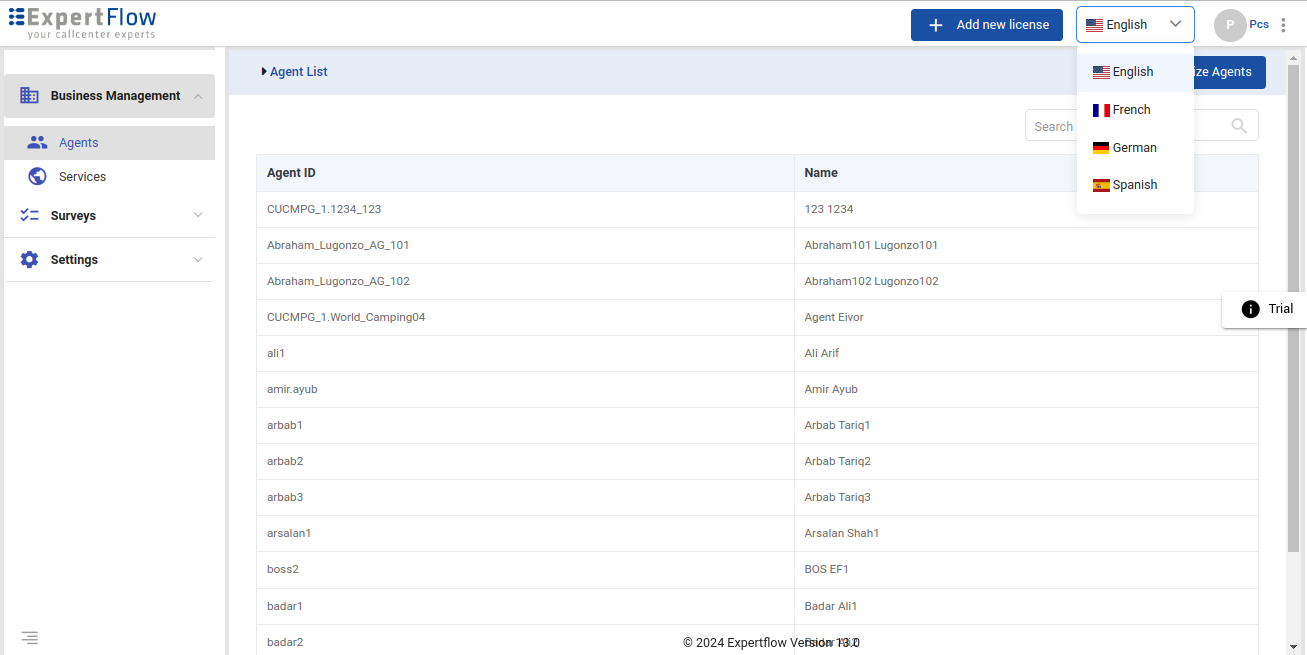
Task: Click the Business Management building icon
Action: tap(30, 96)
